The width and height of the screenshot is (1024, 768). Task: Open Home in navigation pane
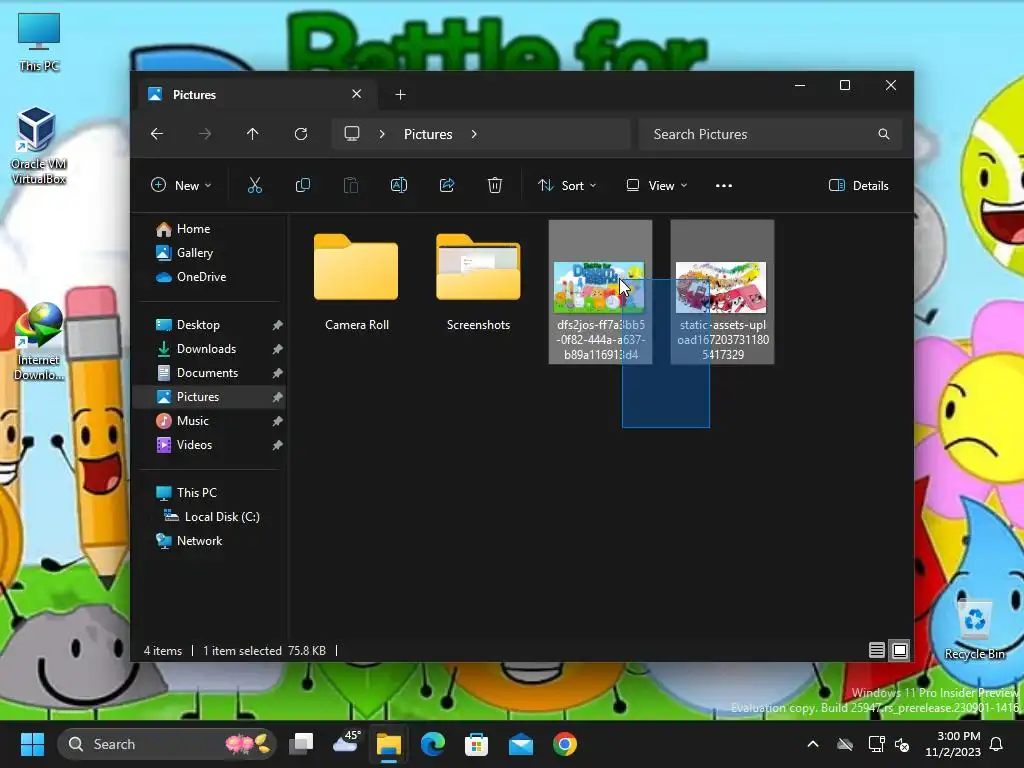coord(193,229)
